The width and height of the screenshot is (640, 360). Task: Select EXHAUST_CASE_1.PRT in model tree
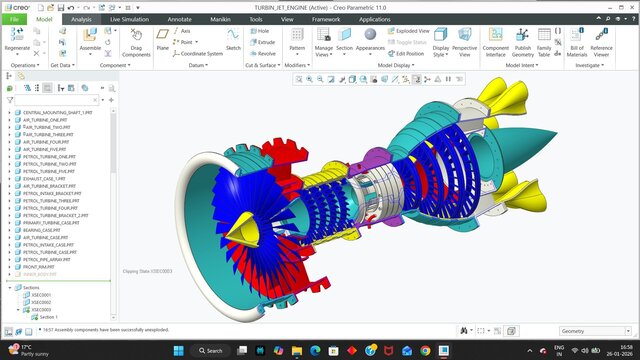(44, 179)
